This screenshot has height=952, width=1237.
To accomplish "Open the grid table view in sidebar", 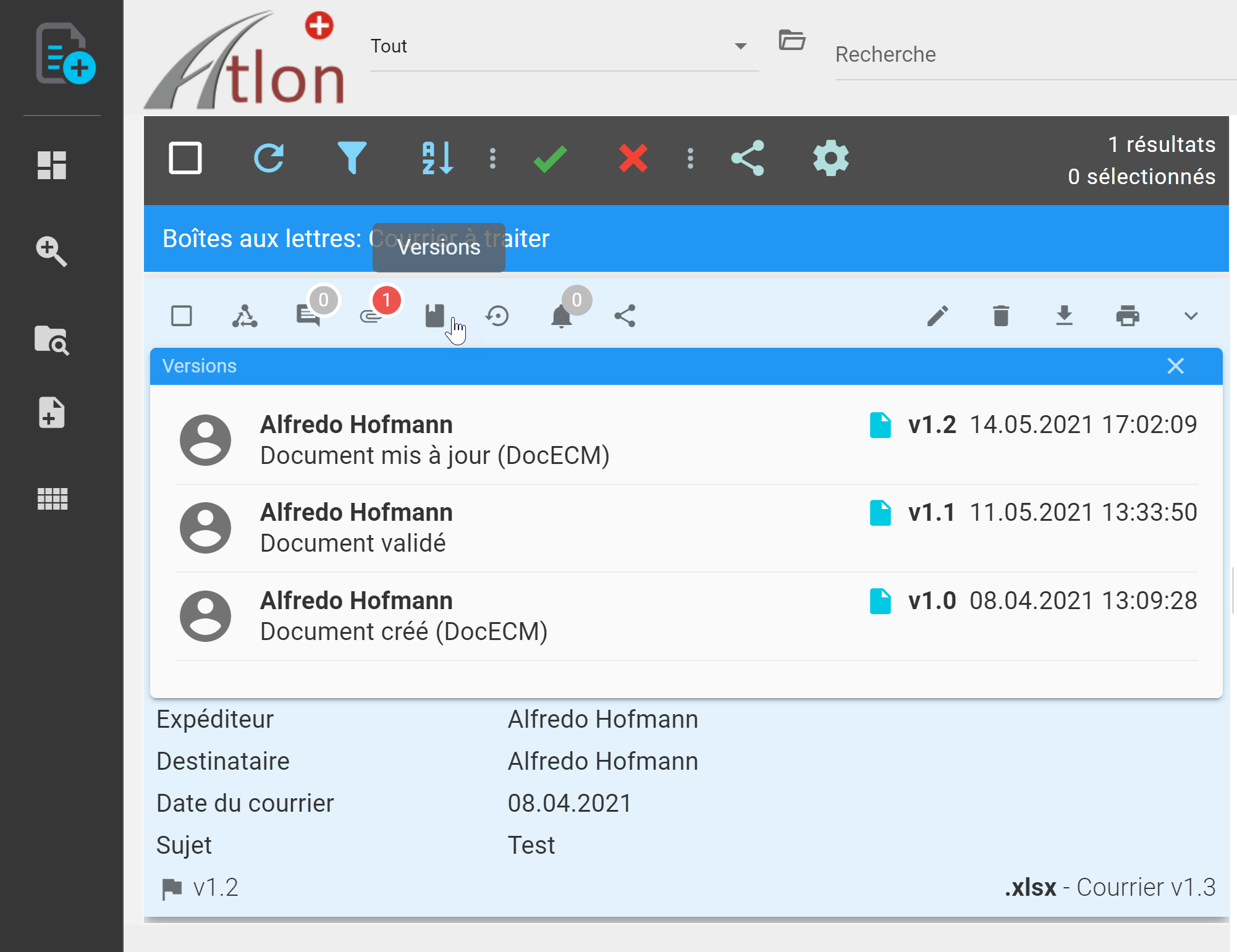I will 53,499.
